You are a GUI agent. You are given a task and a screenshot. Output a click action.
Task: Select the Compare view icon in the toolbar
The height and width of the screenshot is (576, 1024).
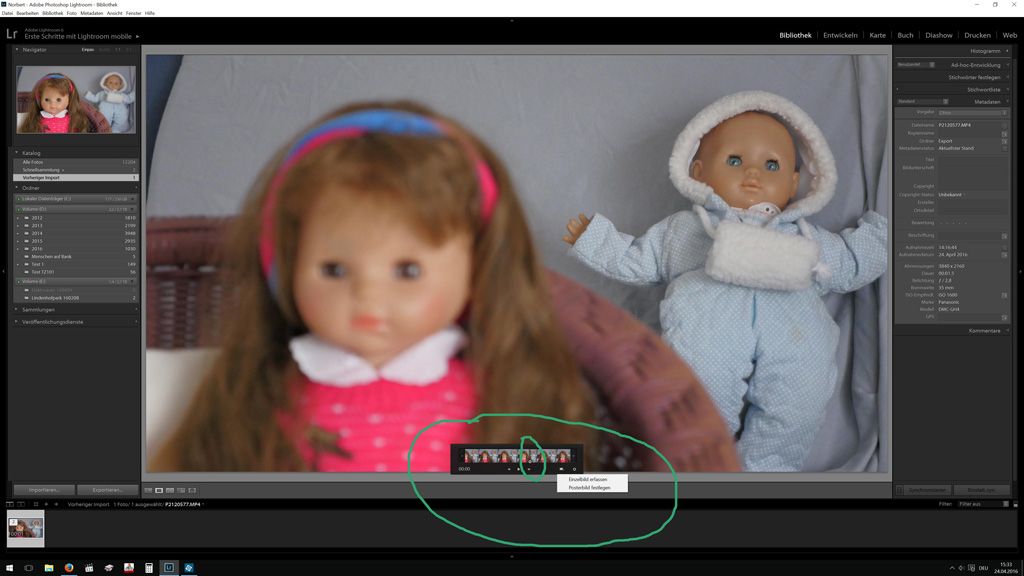[x=170, y=490]
